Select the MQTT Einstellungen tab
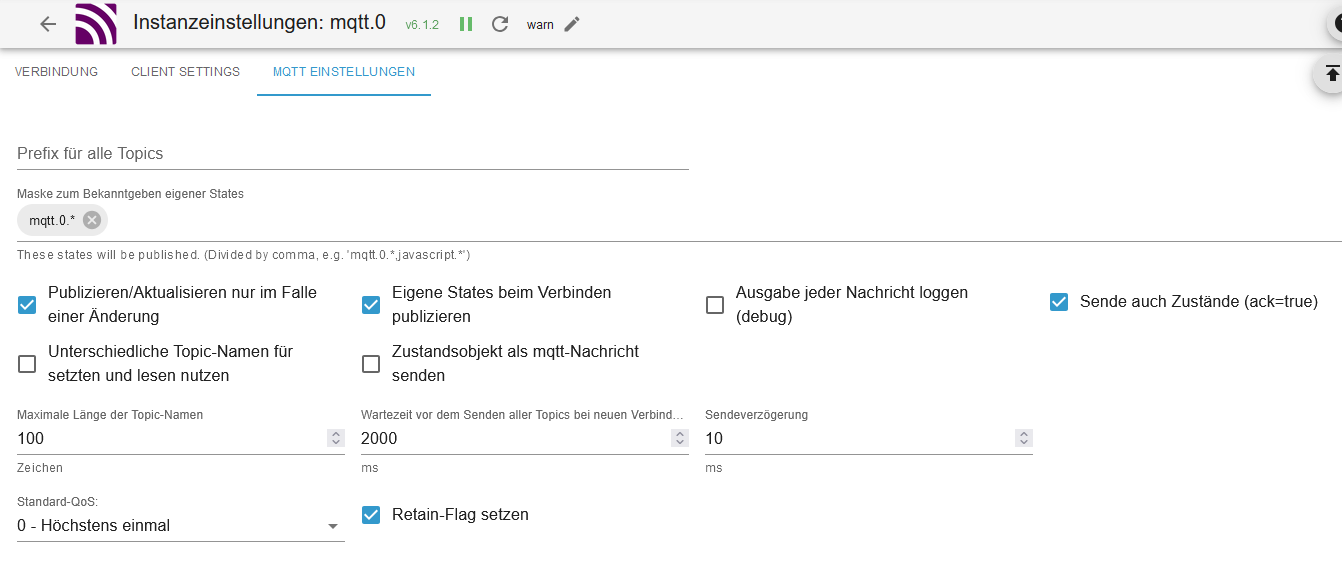Image resolution: width=1342 pixels, height=571 pixels. tap(344, 72)
